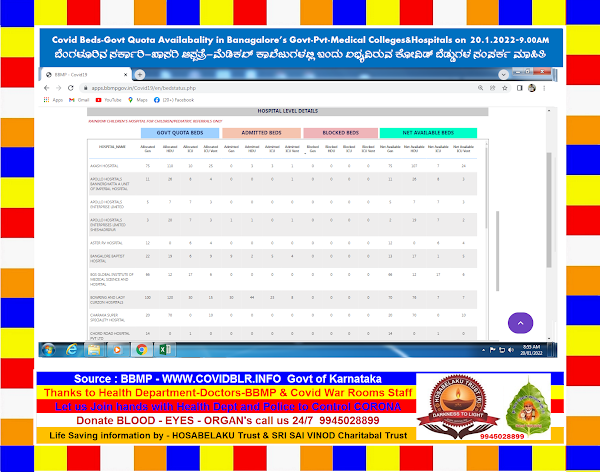Open the YouTube bookmark
The image size is (600, 472).
point(108,100)
